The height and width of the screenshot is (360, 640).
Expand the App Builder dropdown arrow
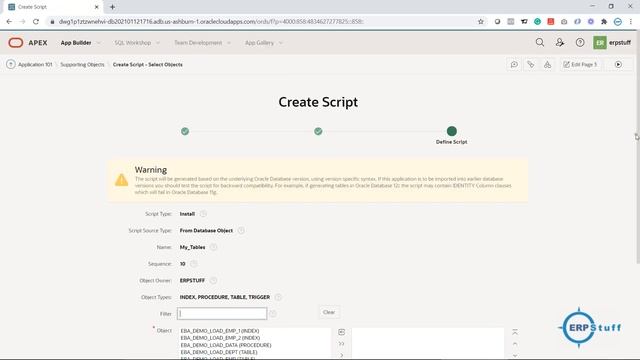(x=98, y=43)
